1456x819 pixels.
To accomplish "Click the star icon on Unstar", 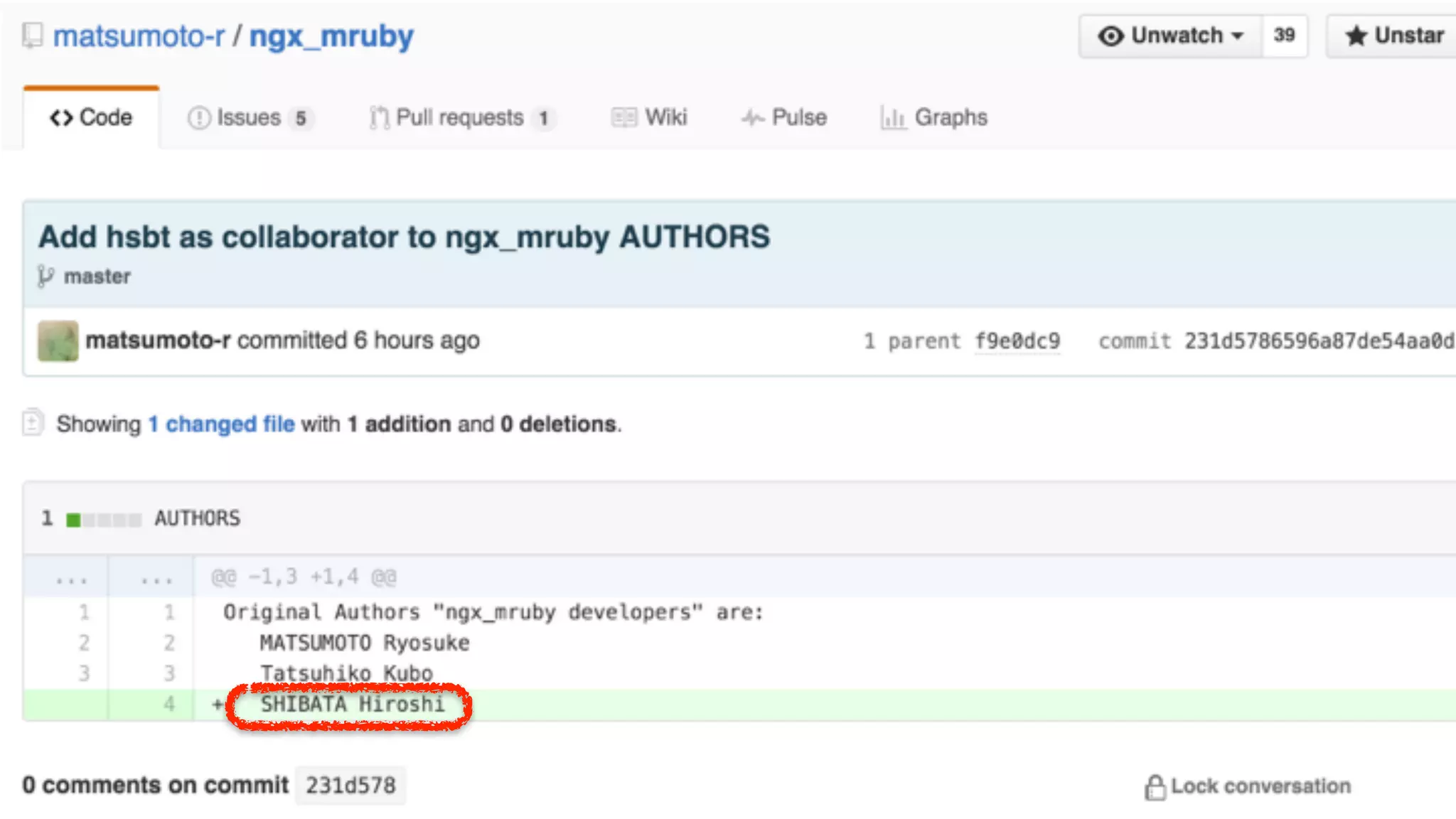I will point(1356,36).
